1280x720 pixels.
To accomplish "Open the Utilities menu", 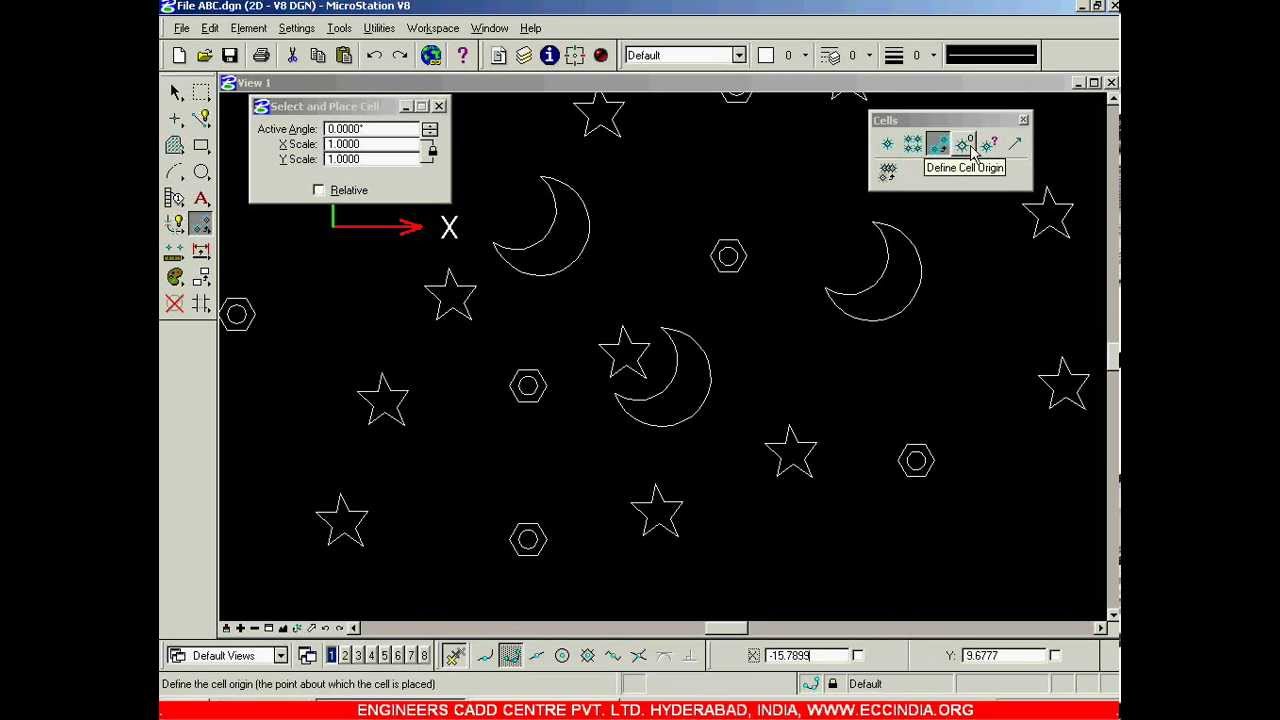I will (379, 28).
